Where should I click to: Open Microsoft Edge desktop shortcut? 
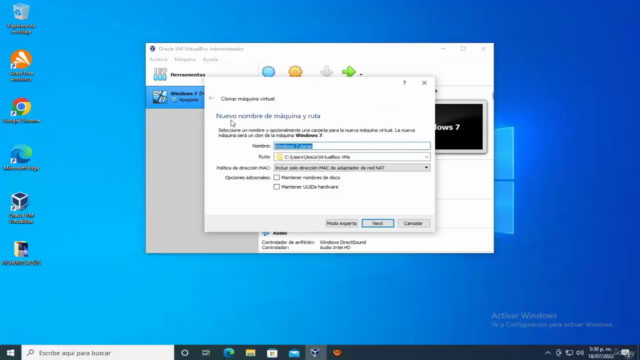click(21, 158)
